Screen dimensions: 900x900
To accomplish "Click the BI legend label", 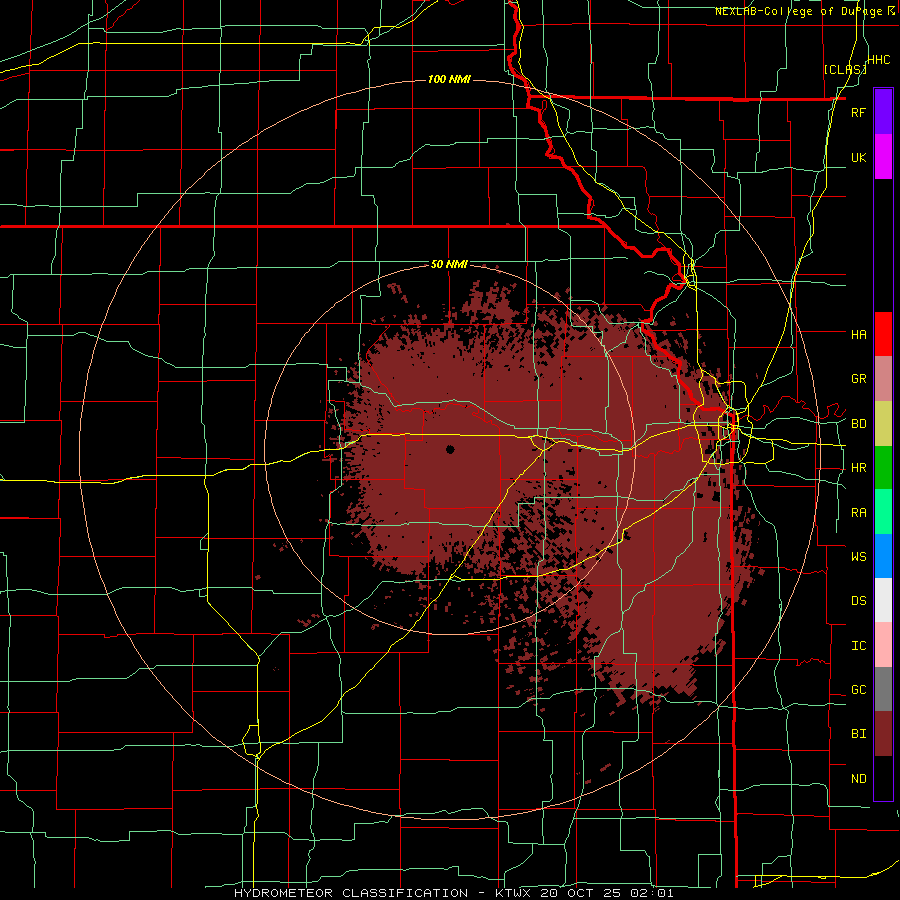I will click(x=858, y=734).
